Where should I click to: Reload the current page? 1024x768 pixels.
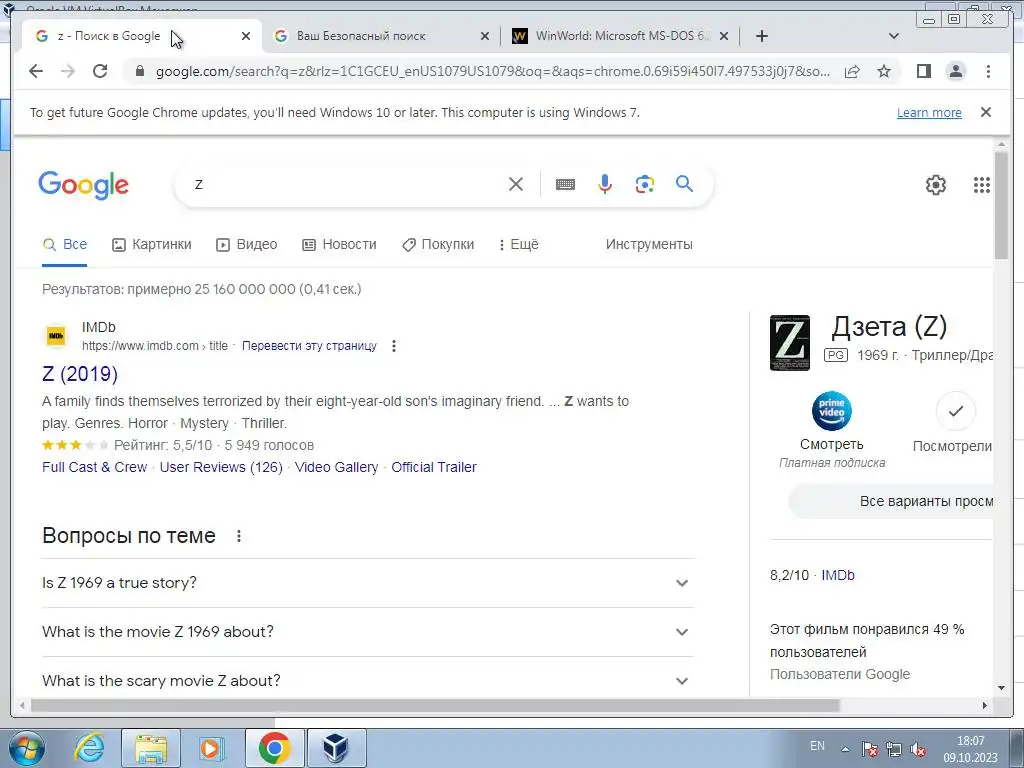coord(100,71)
